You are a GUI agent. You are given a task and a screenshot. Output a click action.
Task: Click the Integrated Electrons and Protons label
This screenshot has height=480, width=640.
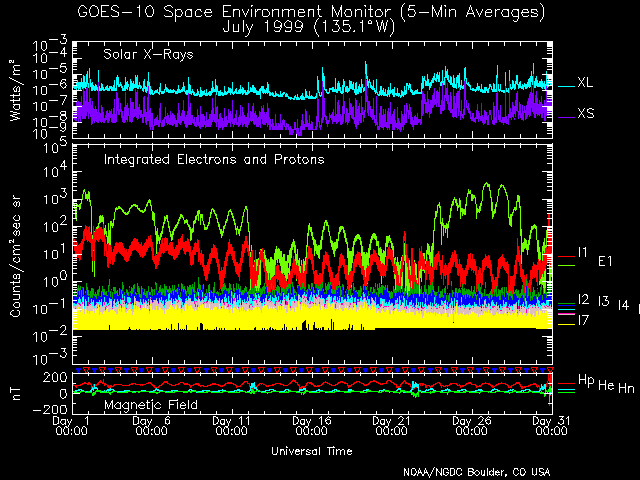[x=214, y=159]
